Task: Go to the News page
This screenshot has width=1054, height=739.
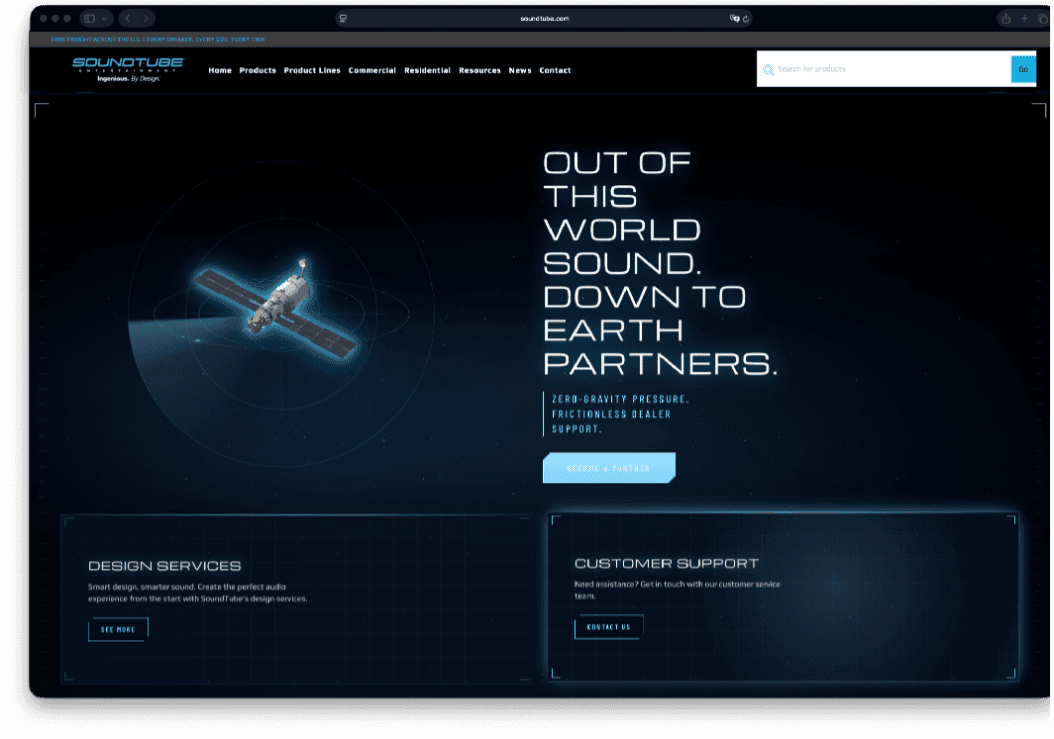Action: pyautogui.click(x=520, y=70)
